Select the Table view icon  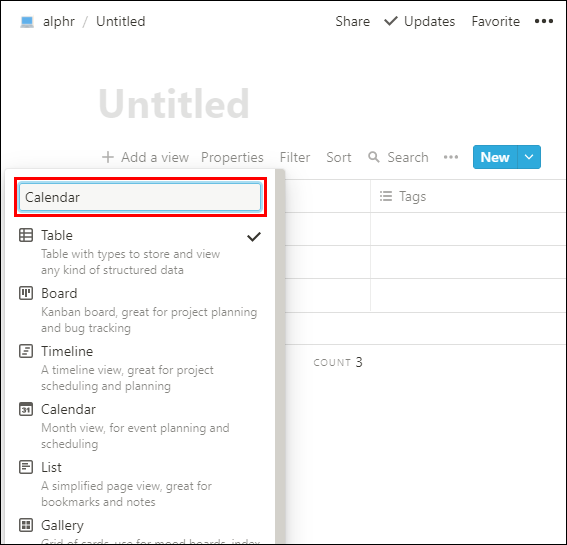tap(26, 235)
